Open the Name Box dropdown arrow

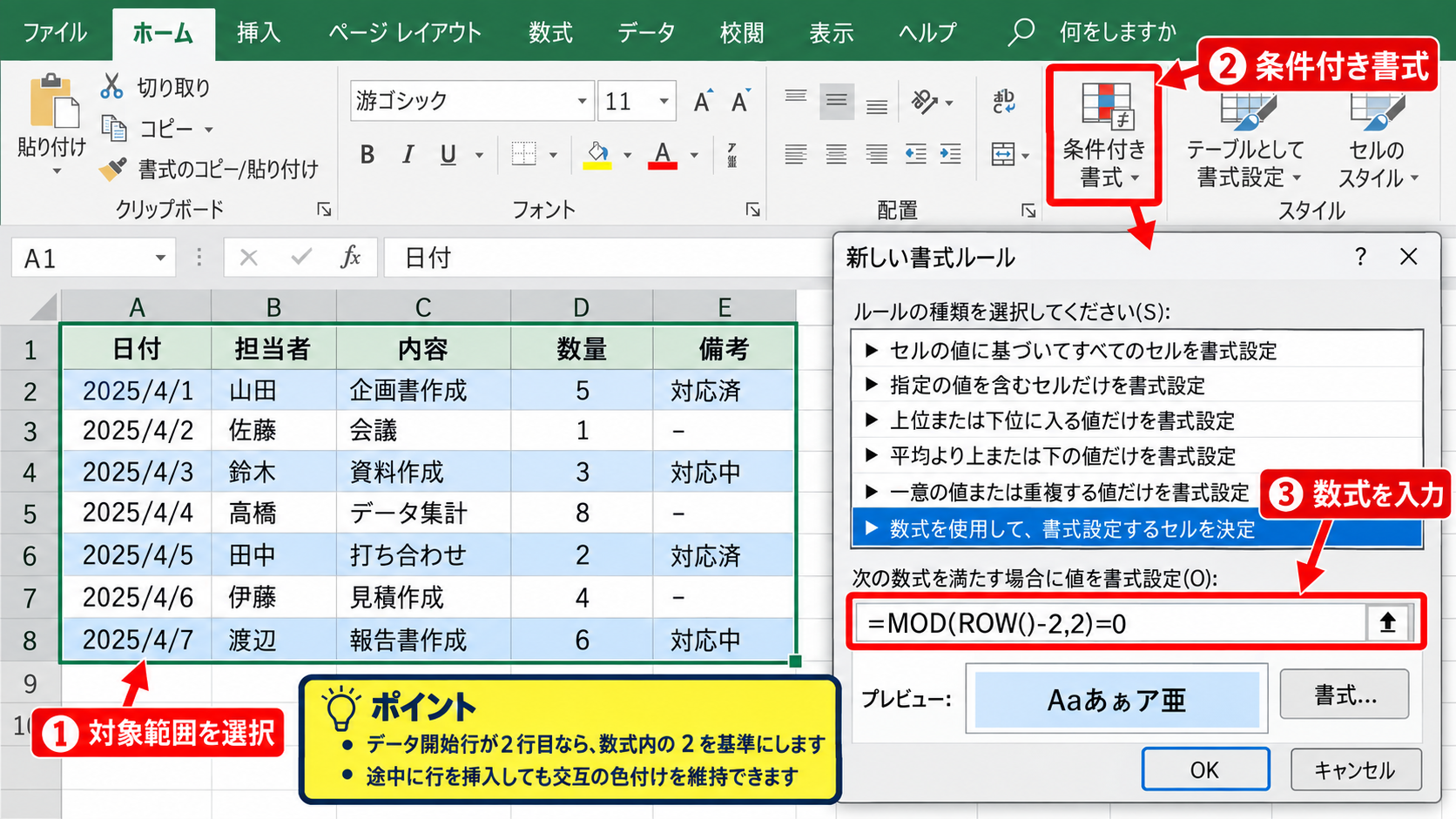160,258
